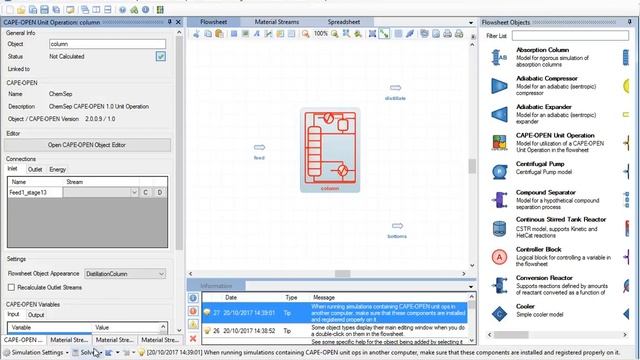640x360 pixels.
Task: Click the blue info filter icon in Information panel
Action: [x=193, y=298]
